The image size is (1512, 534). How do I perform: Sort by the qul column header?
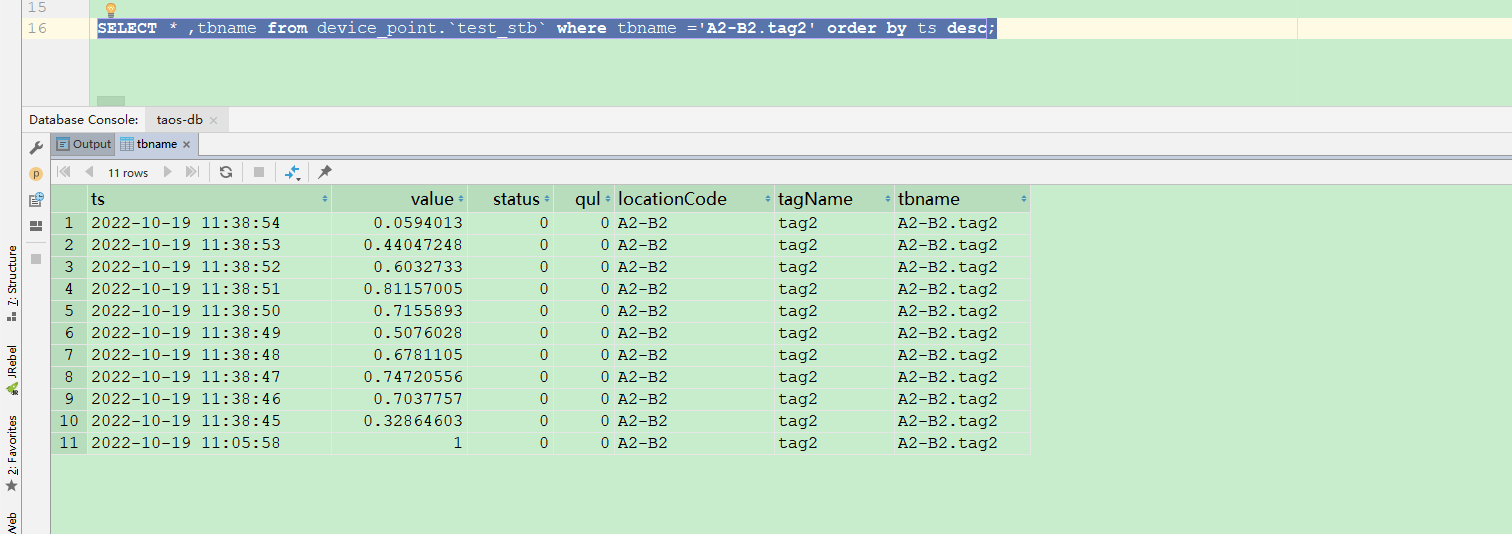coord(584,199)
